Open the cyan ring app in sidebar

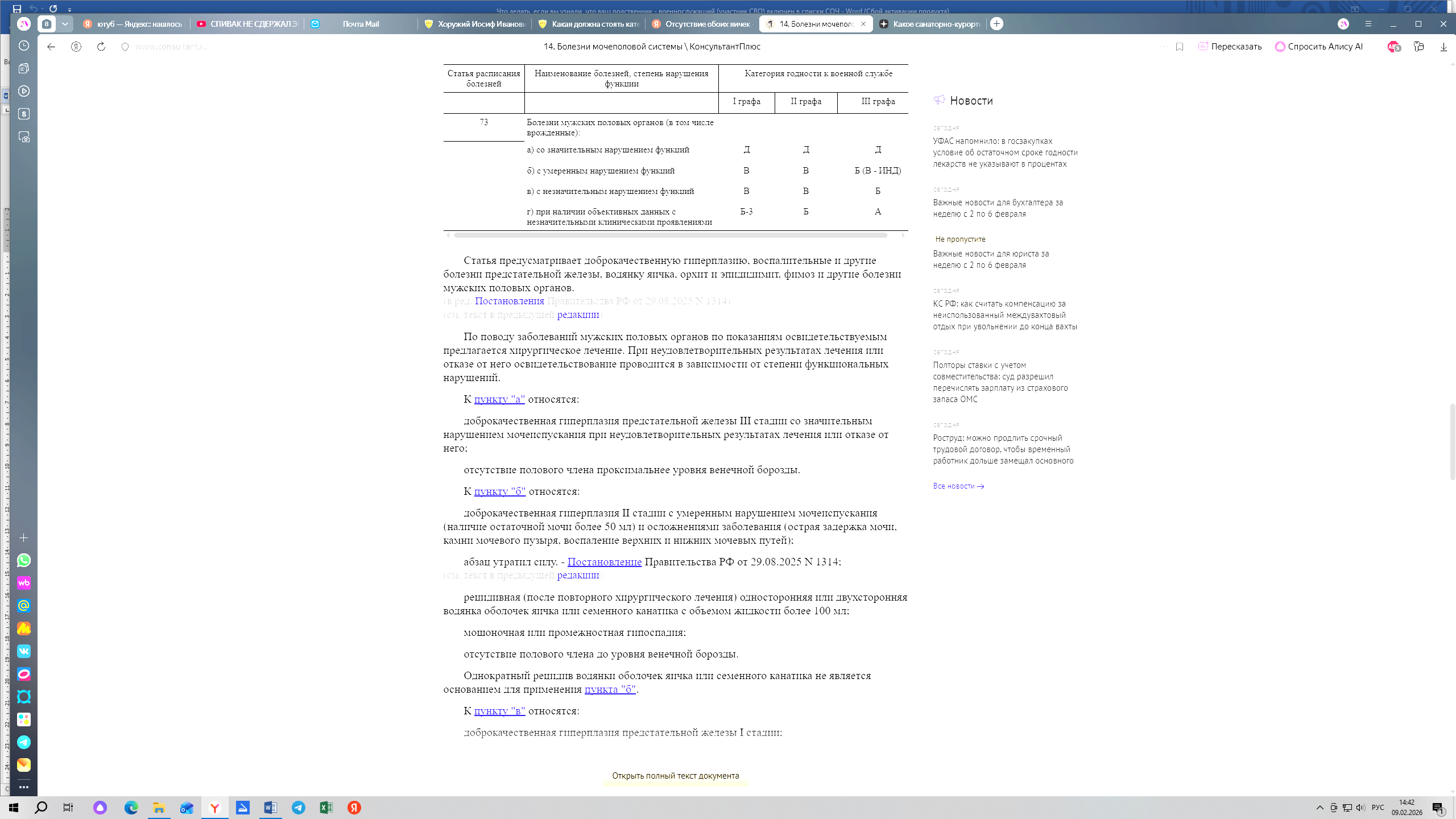[x=24, y=697]
